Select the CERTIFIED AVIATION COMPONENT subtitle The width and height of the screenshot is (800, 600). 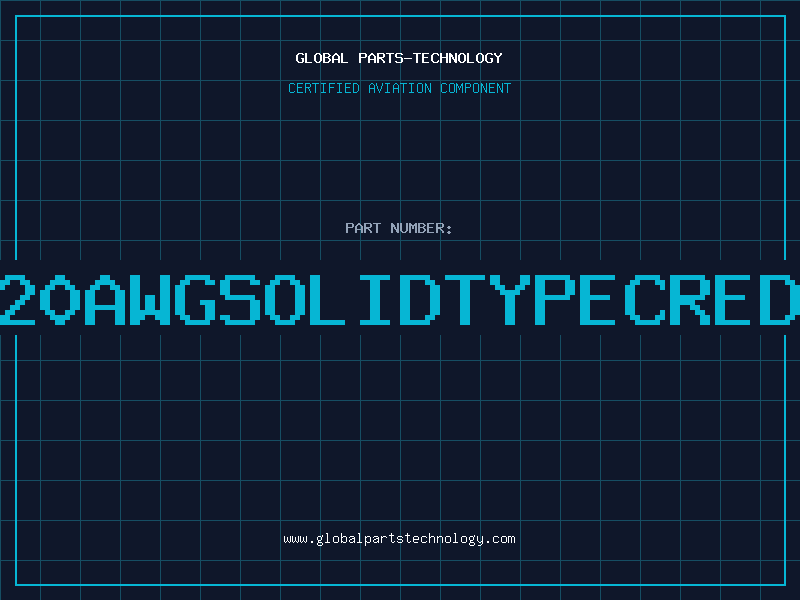point(399,88)
